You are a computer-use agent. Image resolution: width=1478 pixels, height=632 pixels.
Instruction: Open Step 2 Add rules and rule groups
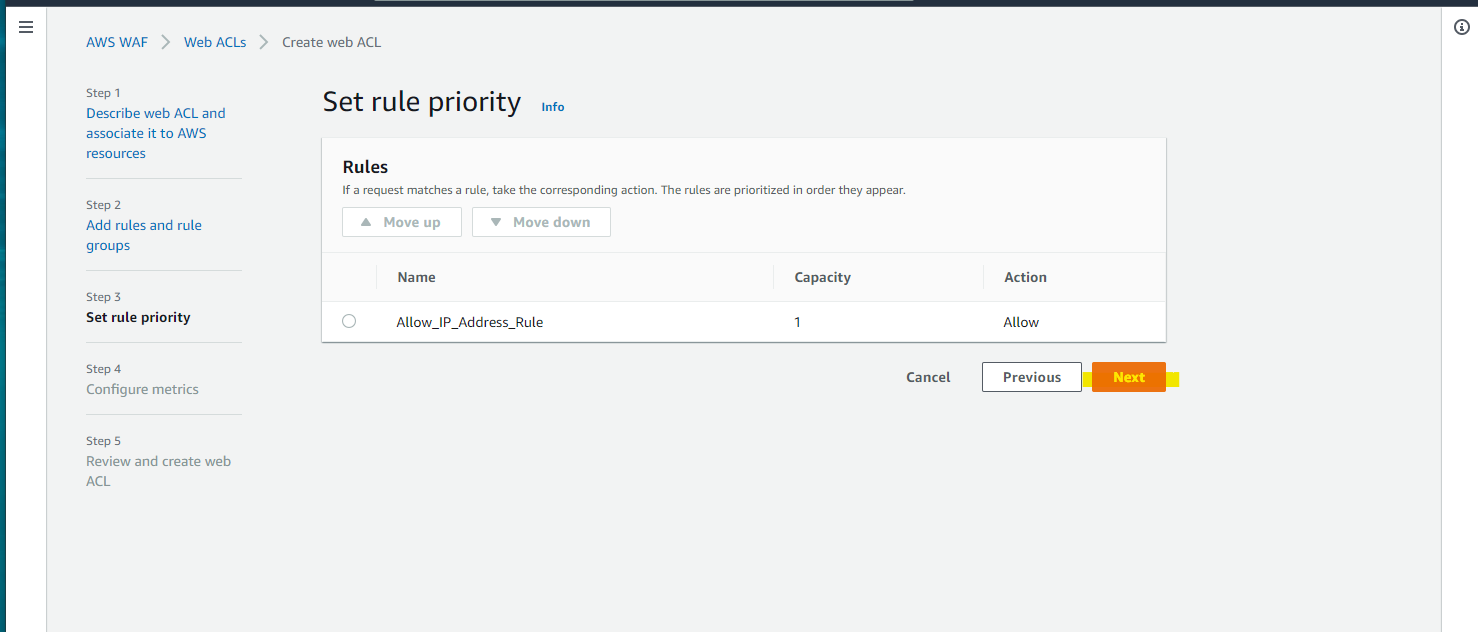tap(143, 234)
